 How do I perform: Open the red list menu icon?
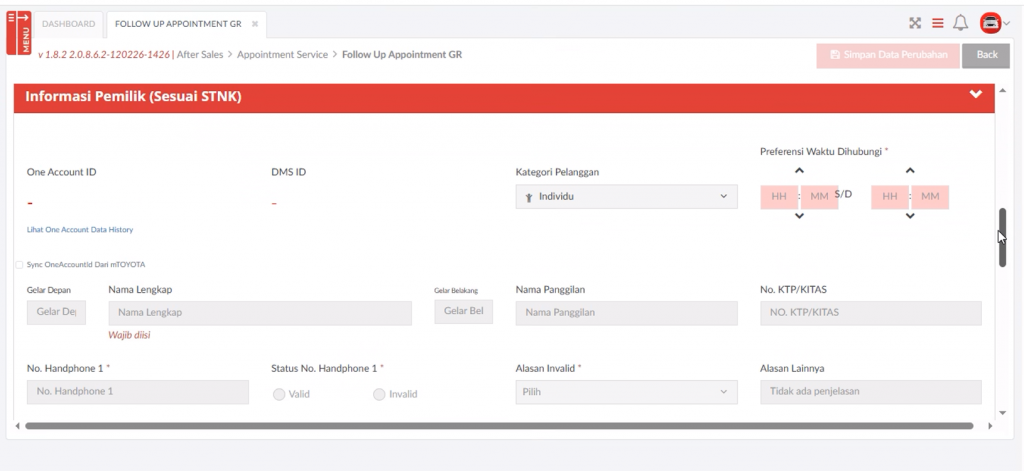click(938, 23)
